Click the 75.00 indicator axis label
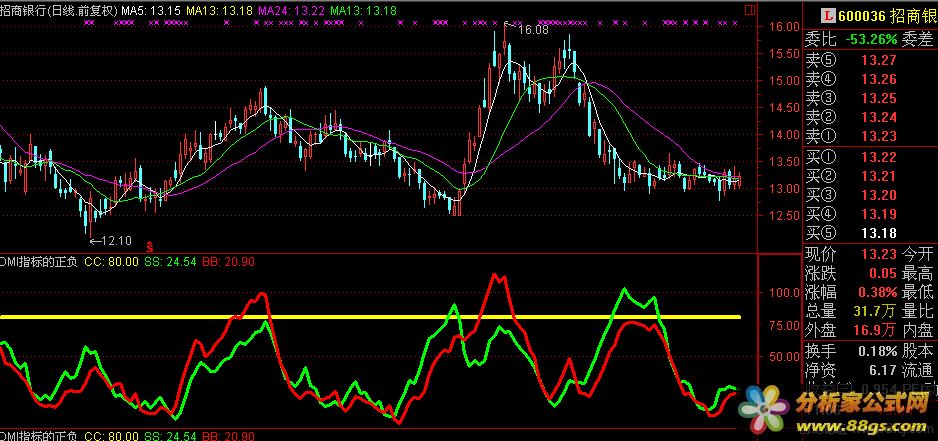The width and height of the screenshot is (938, 441). click(x=783, y=326)
